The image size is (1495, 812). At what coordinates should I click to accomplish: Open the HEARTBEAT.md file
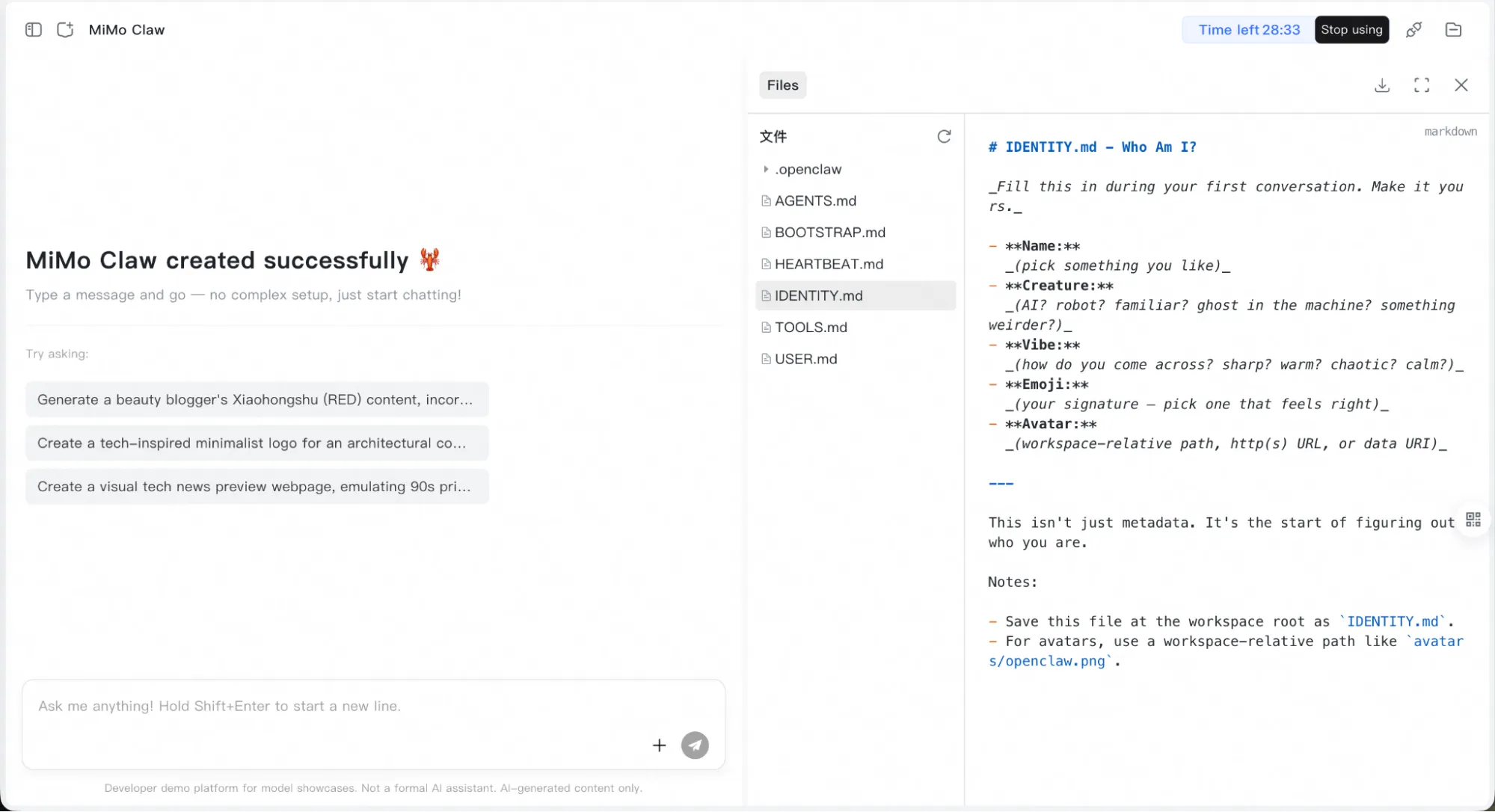coord(829,264)
